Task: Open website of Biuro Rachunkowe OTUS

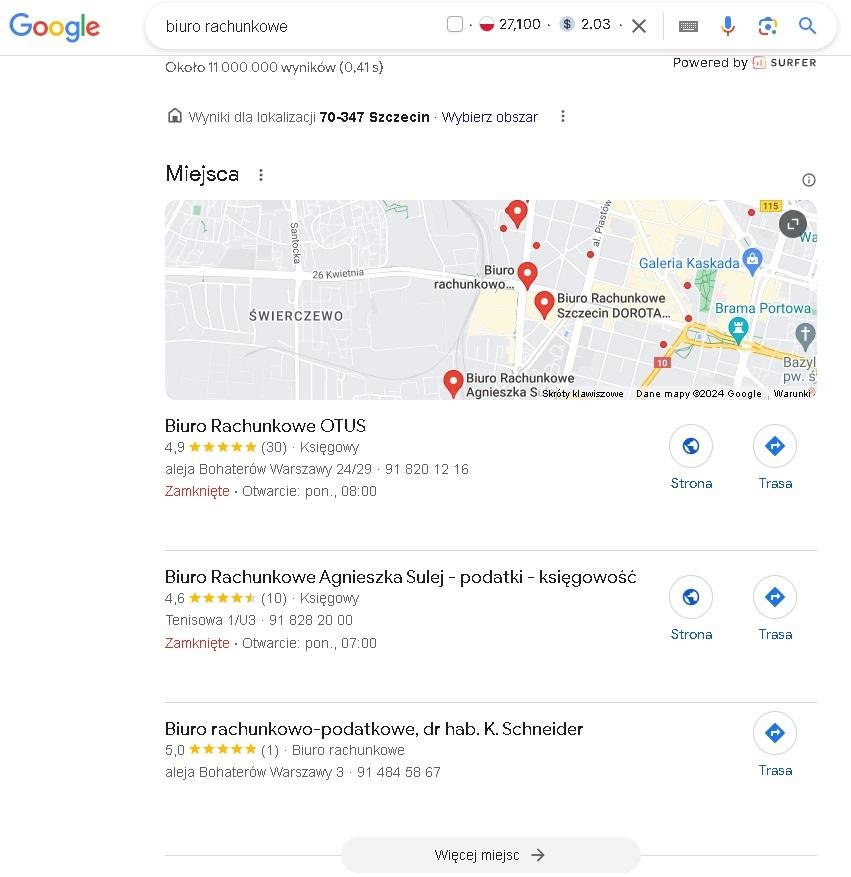Action: click(691, 458)
